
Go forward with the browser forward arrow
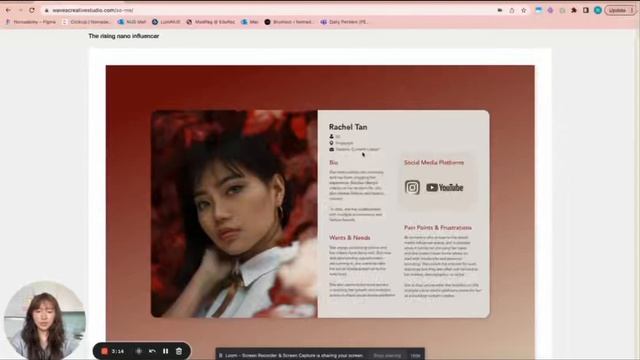(x=20, y=10)
